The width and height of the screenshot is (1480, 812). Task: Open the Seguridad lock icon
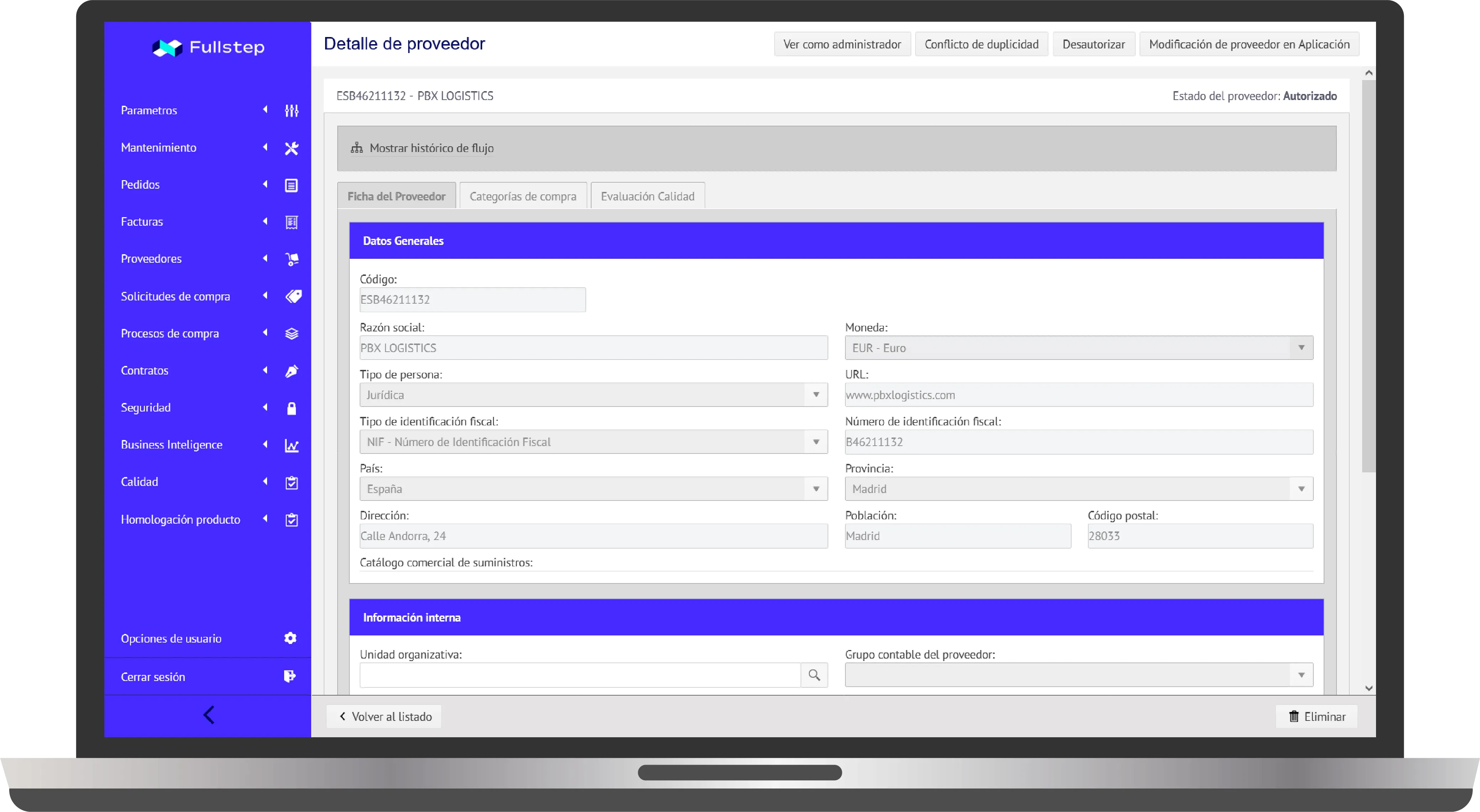coord(292,408)
